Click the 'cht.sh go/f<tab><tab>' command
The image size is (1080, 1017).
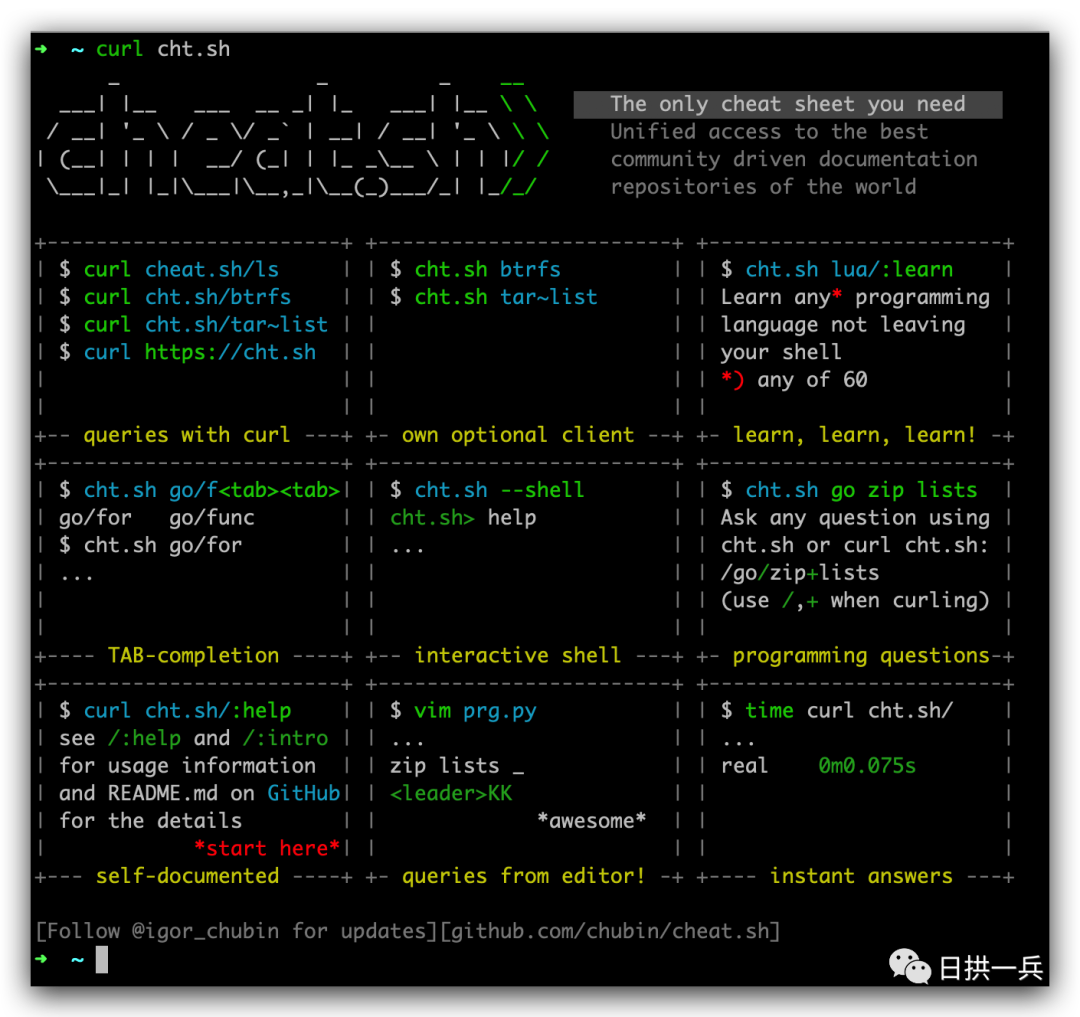(x=212, y=490)
